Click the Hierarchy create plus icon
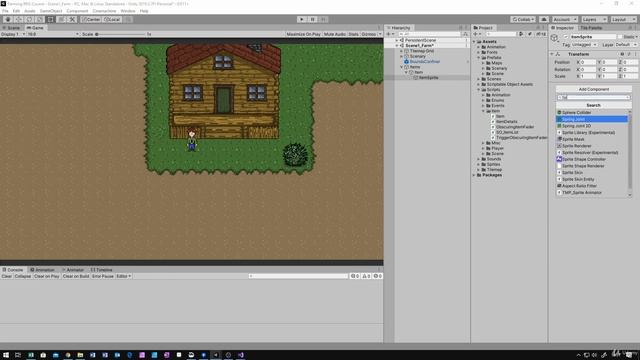Viewport: 640px width, 360px height. tap(390, 34)
